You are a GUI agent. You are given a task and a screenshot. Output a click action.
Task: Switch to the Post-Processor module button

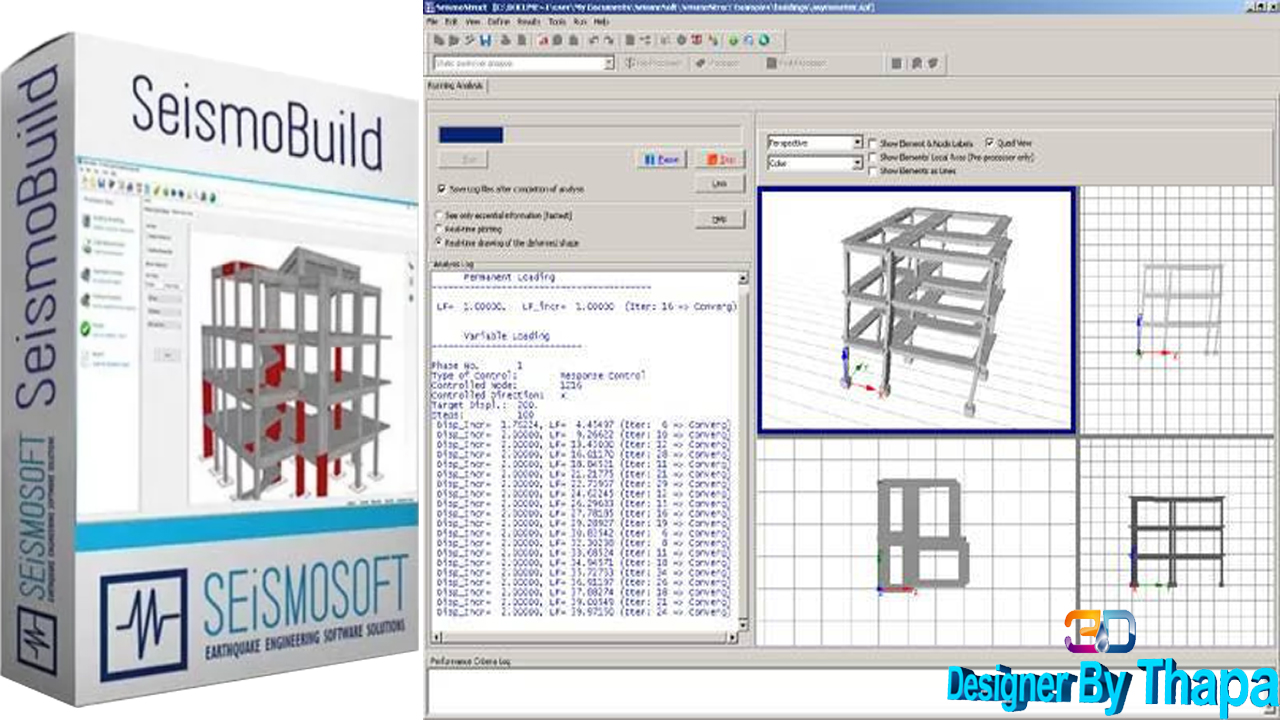795,63
